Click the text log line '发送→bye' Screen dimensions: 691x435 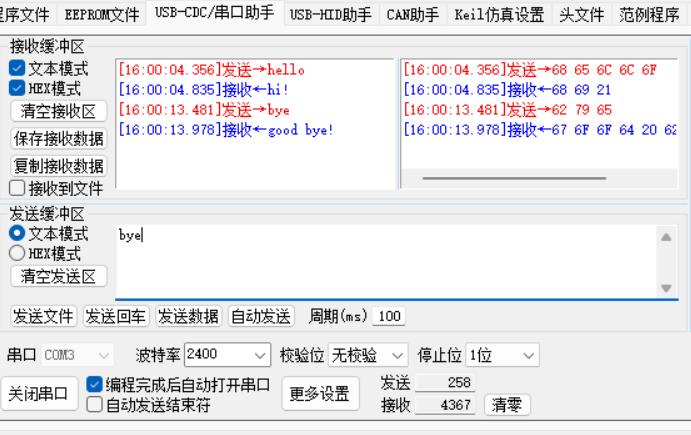click(204, 110)
